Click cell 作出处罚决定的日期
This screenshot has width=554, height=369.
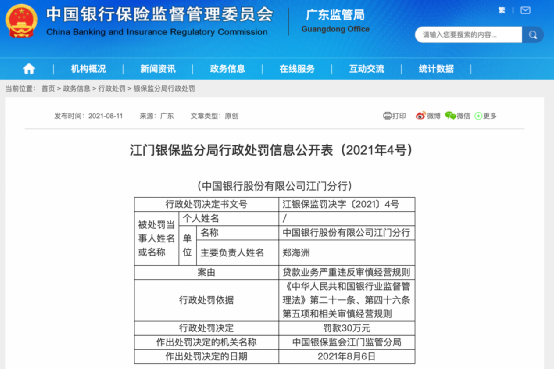[x=206, y=357]
